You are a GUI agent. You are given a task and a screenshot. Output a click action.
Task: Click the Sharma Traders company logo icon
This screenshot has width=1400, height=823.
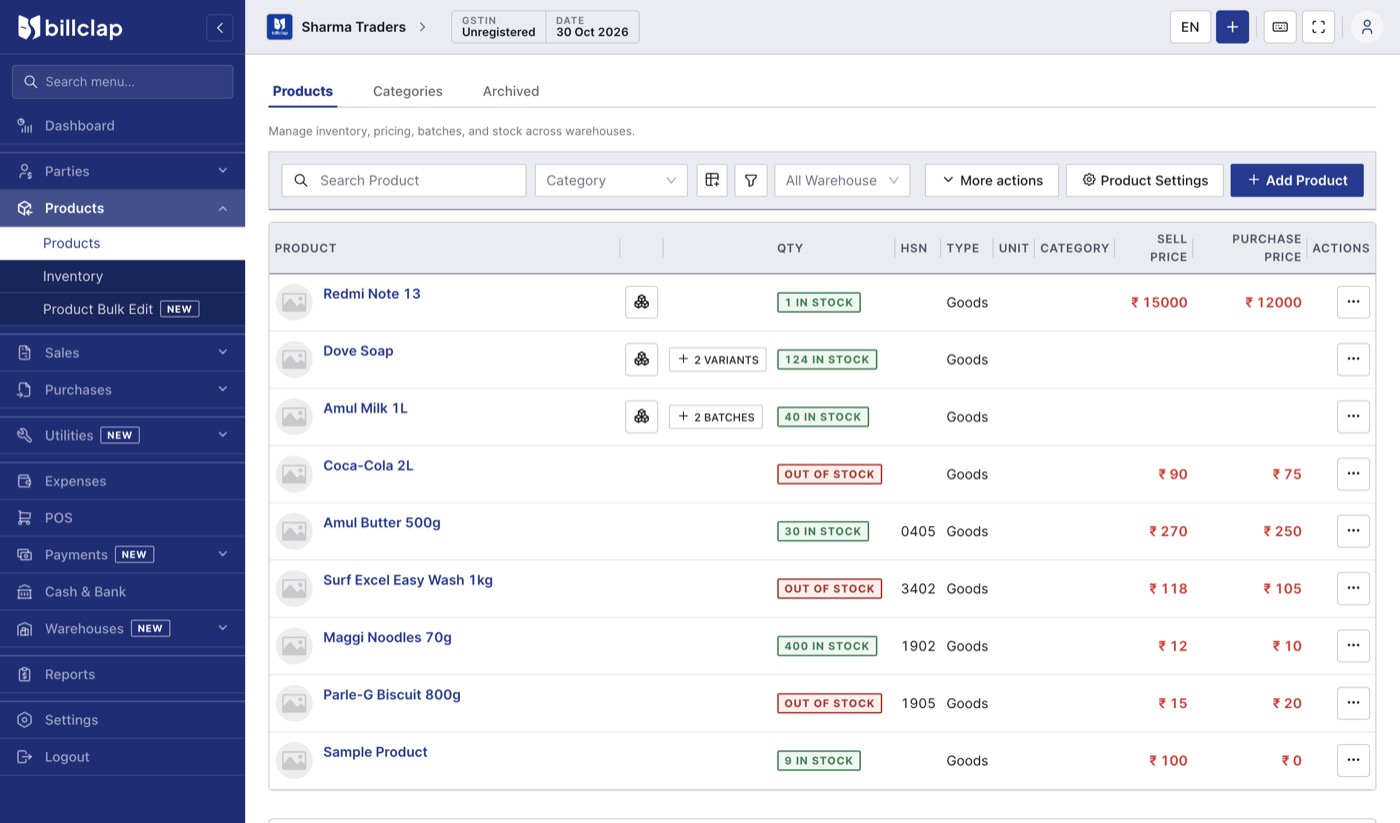279,27
